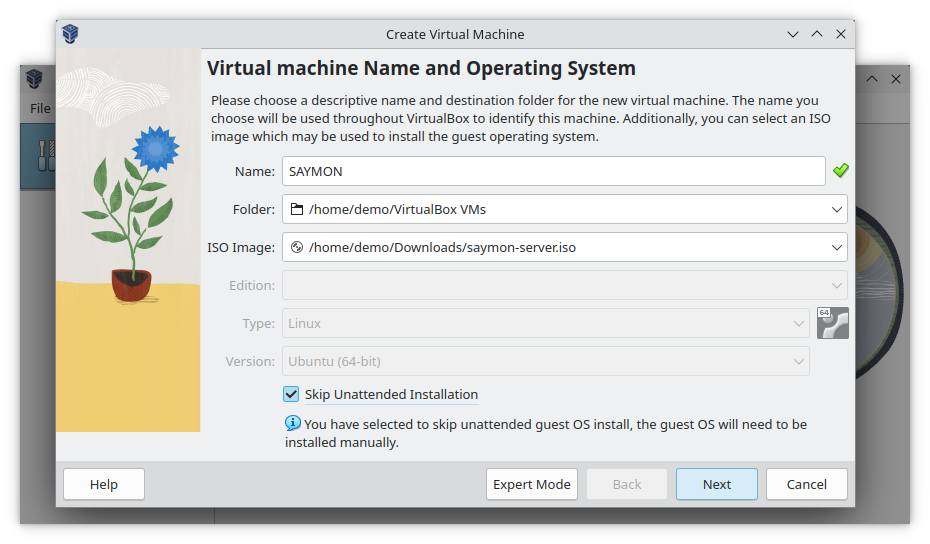This screenshot has height=544, width=930.
Task: Cancel the Create Virtual Machine wizard
Action: [807, 484]
